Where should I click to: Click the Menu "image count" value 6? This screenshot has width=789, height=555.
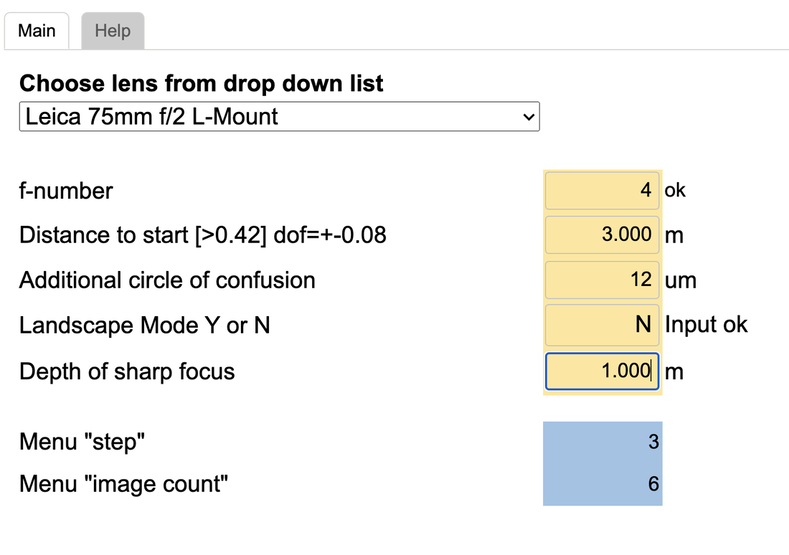click(x=653, y=484)
